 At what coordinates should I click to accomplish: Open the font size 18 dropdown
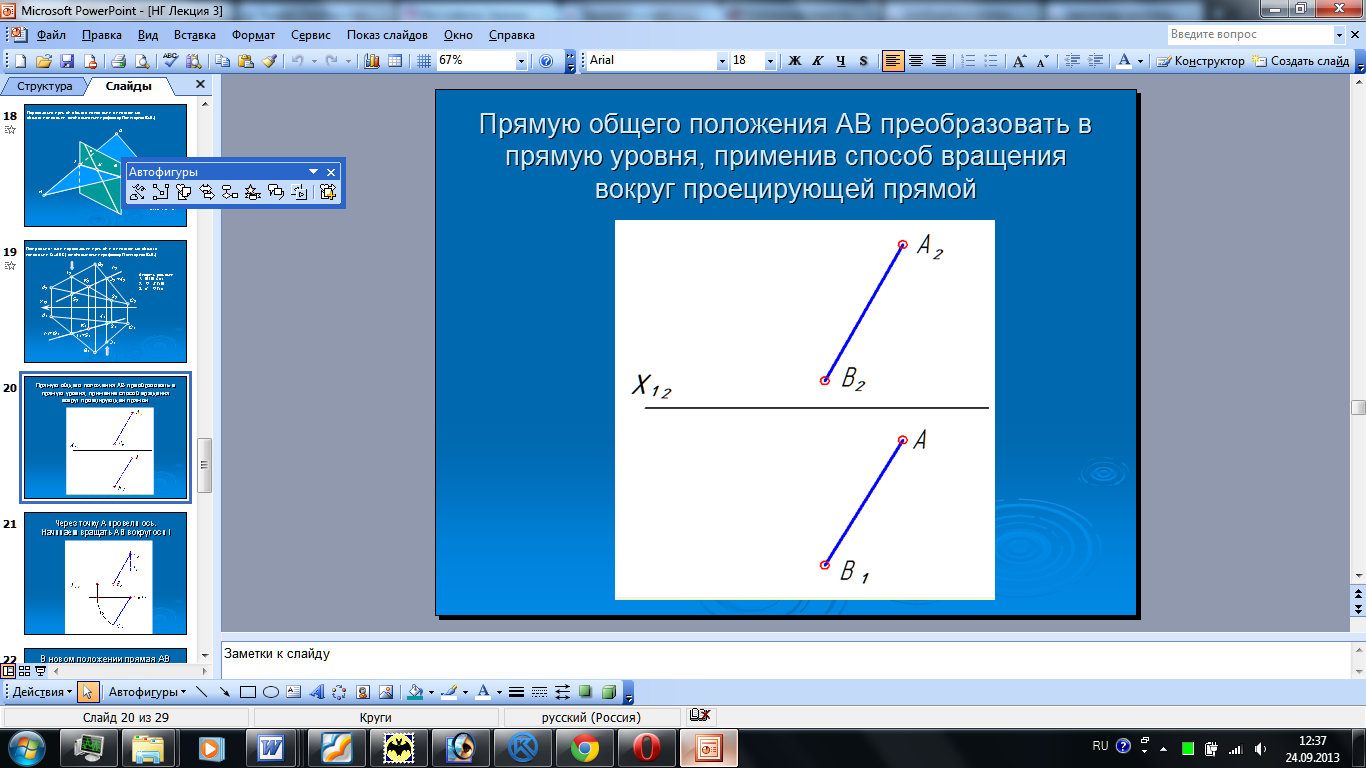pos(770,61)
